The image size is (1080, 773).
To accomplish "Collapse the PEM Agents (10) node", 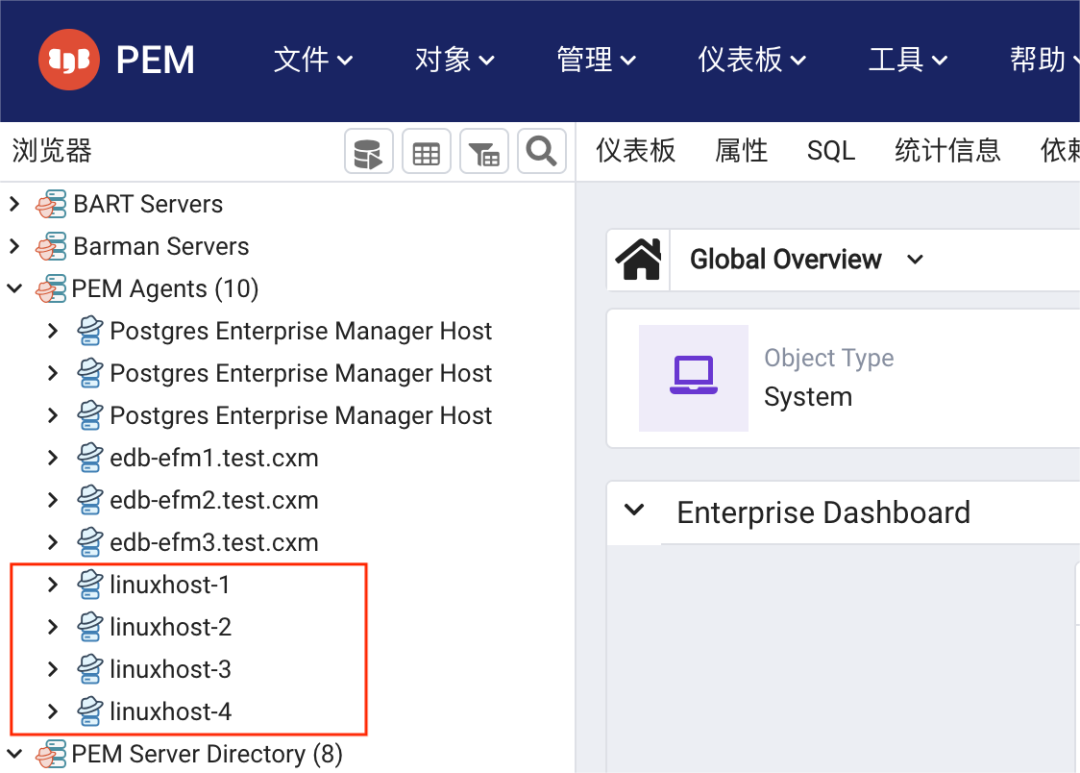I will (x=14, y=289).
